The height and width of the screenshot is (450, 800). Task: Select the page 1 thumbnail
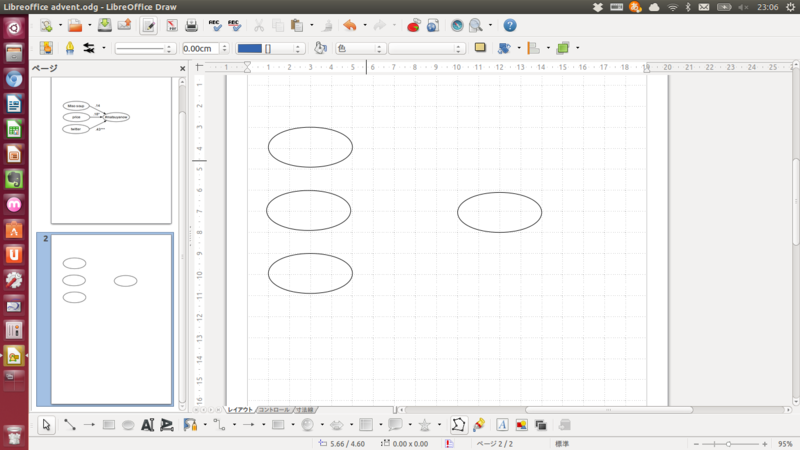(x=111, y=151)
